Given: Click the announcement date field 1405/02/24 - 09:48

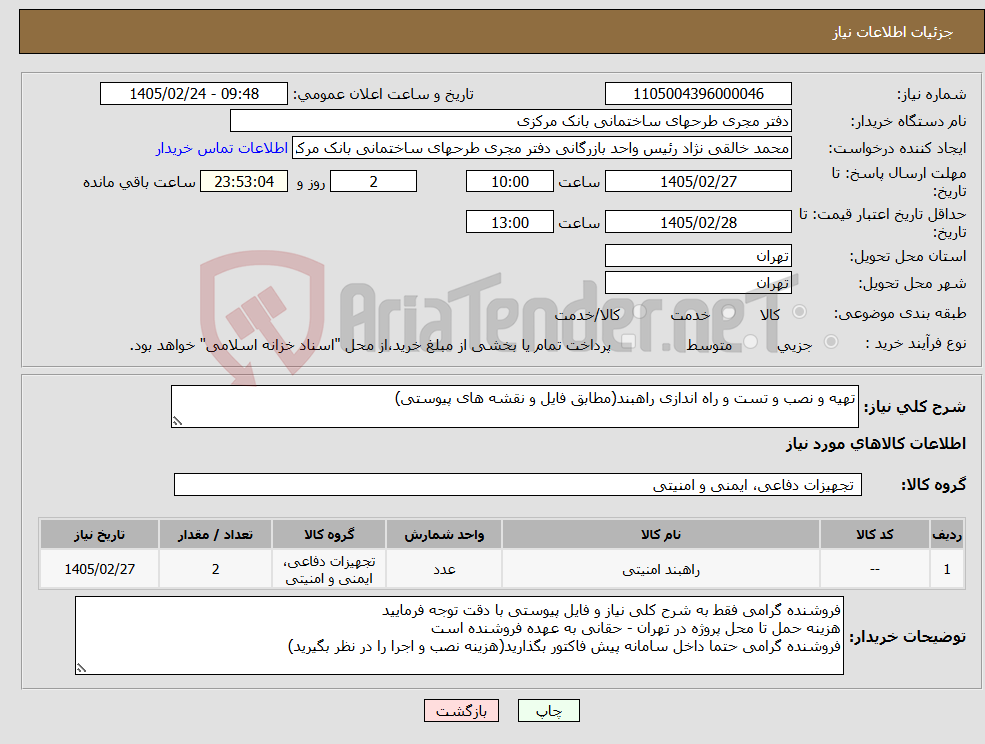Looking at the screenshot, I should (x=193, y=94).
